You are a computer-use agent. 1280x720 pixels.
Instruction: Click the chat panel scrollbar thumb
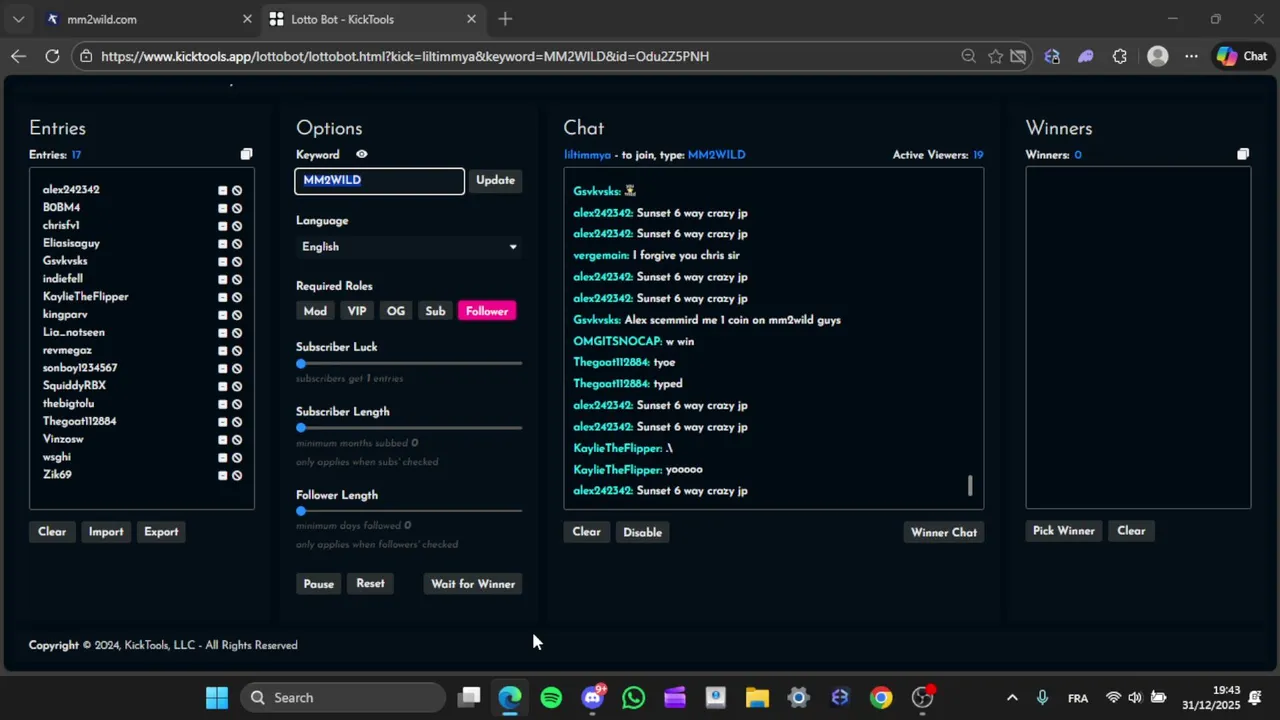(970, 485)
